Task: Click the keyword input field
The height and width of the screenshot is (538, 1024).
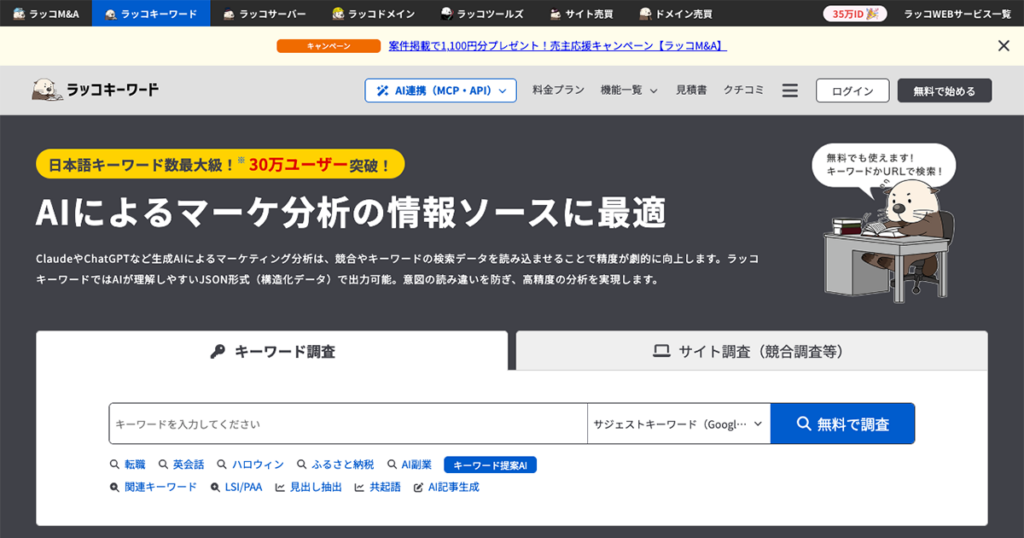Action: coord(348,424)
